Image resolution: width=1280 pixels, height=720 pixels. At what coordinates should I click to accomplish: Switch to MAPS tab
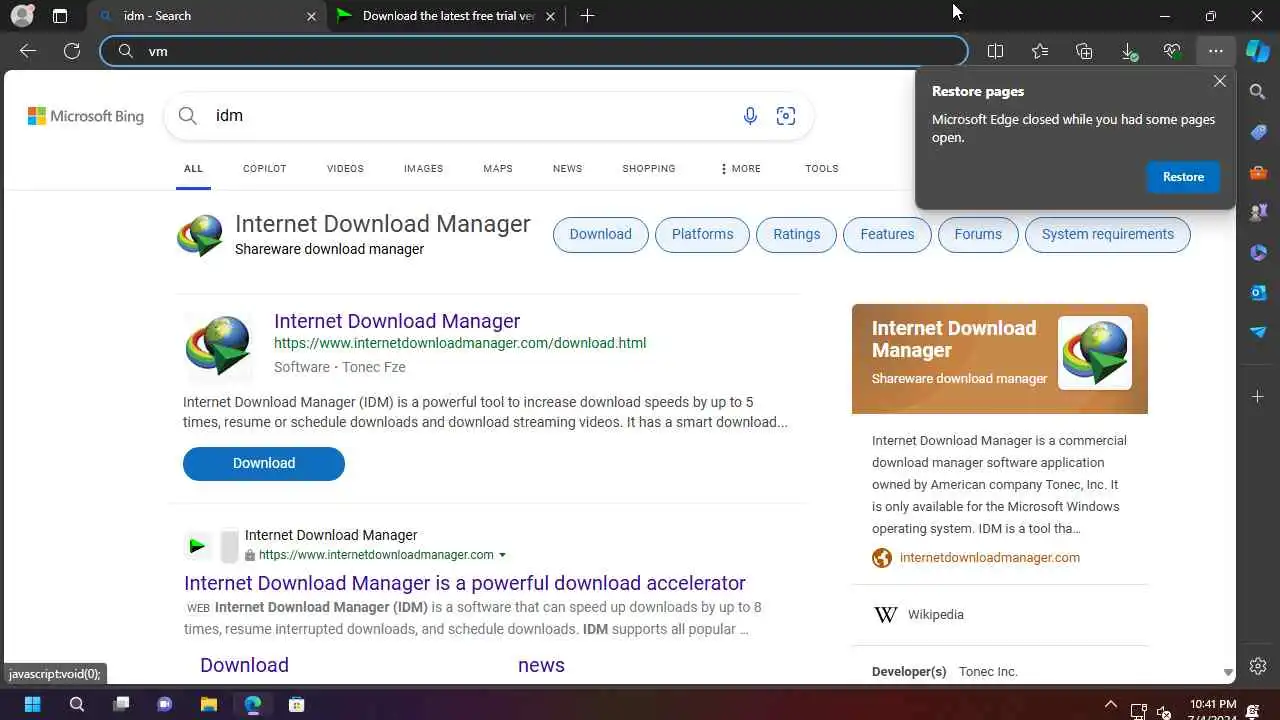point(498,169)
